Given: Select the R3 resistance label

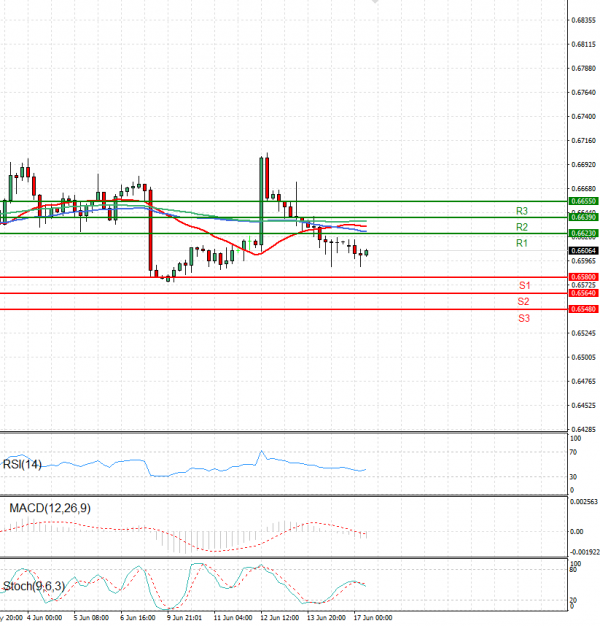Looking at the screenshot, I should pos(522,211).
